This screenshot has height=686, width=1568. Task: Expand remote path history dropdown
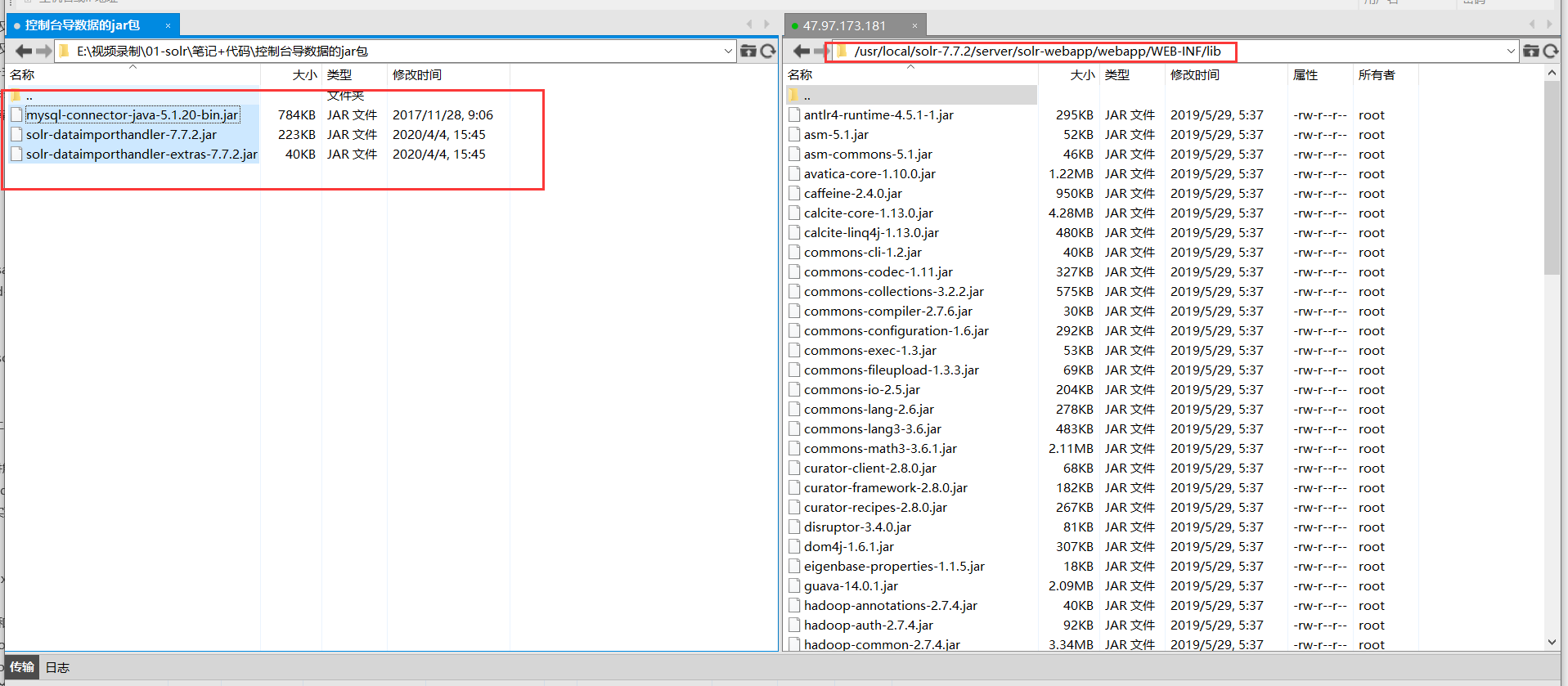[1511, 52]
